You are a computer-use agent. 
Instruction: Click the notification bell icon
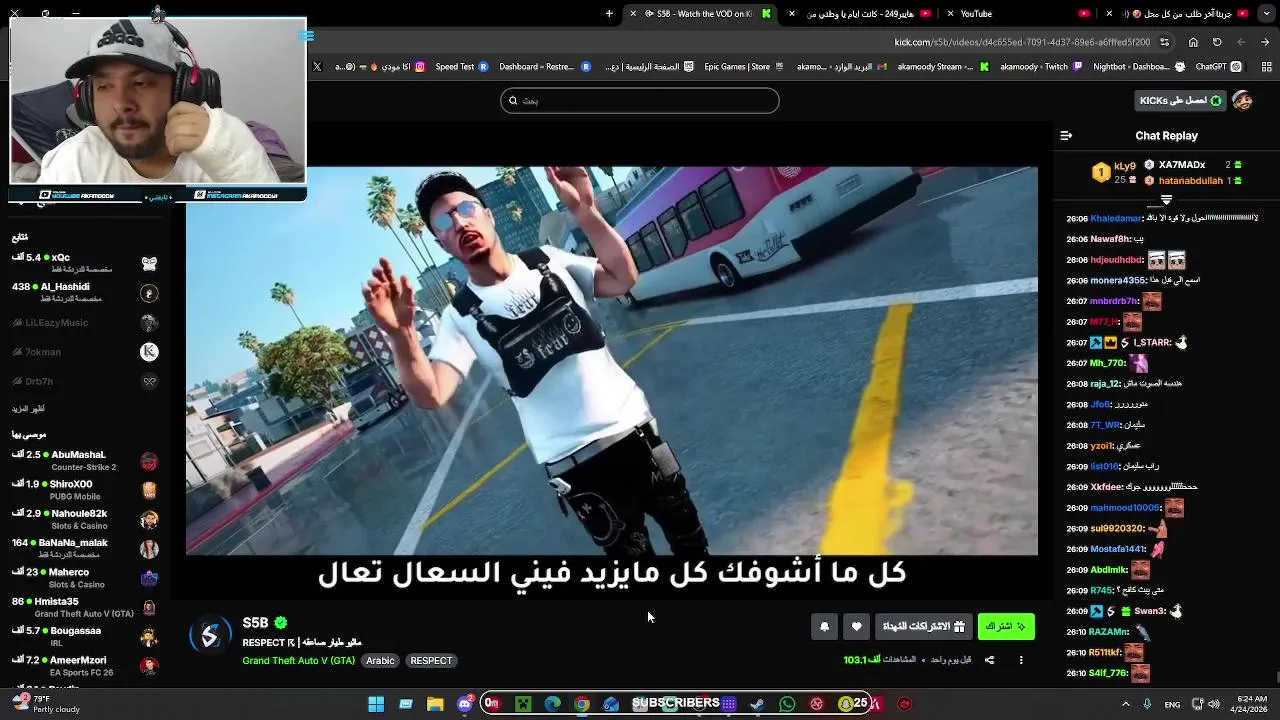(824, 627)
